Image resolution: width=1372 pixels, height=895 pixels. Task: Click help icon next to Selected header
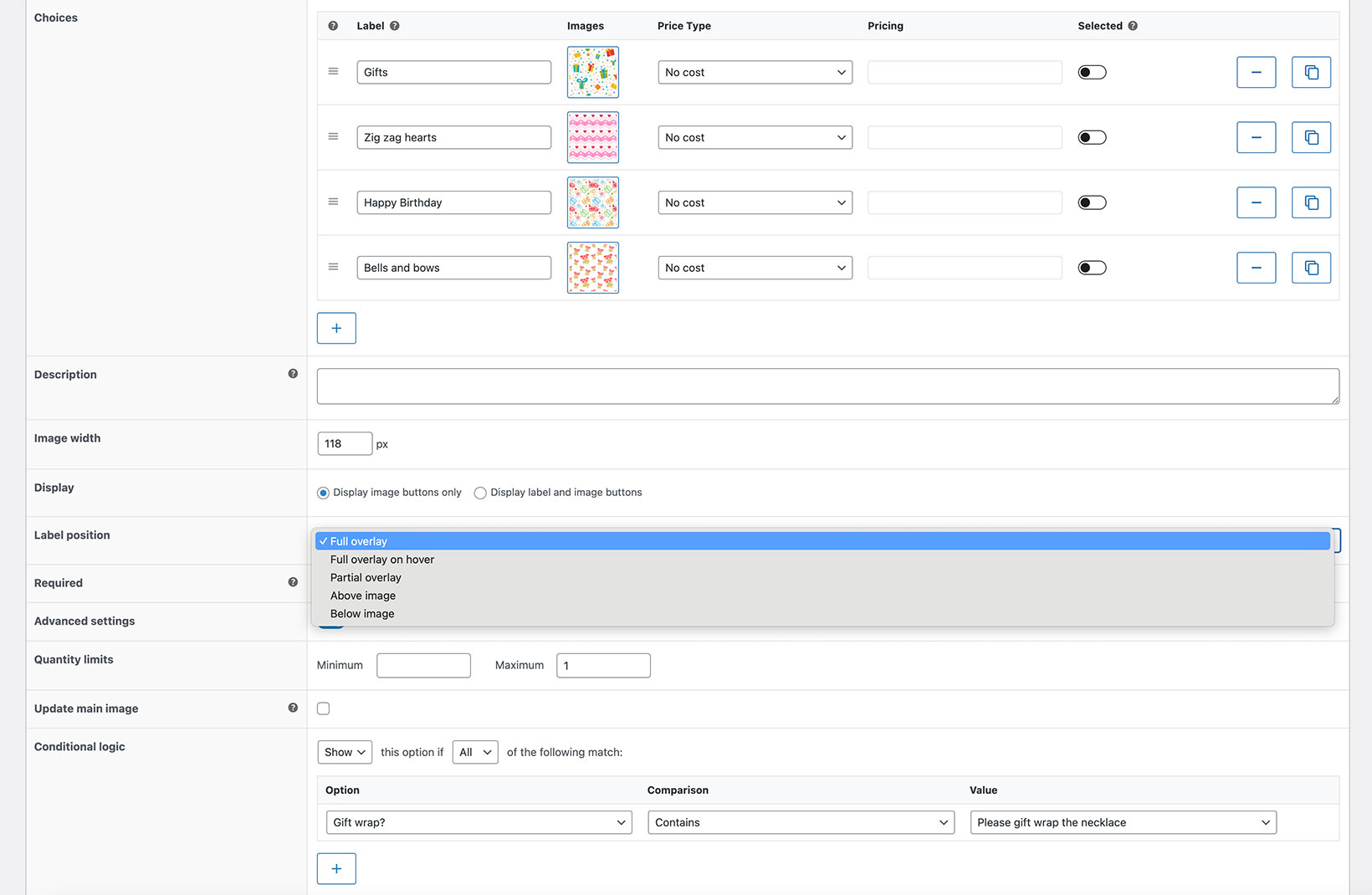[x=1133, y=26]
